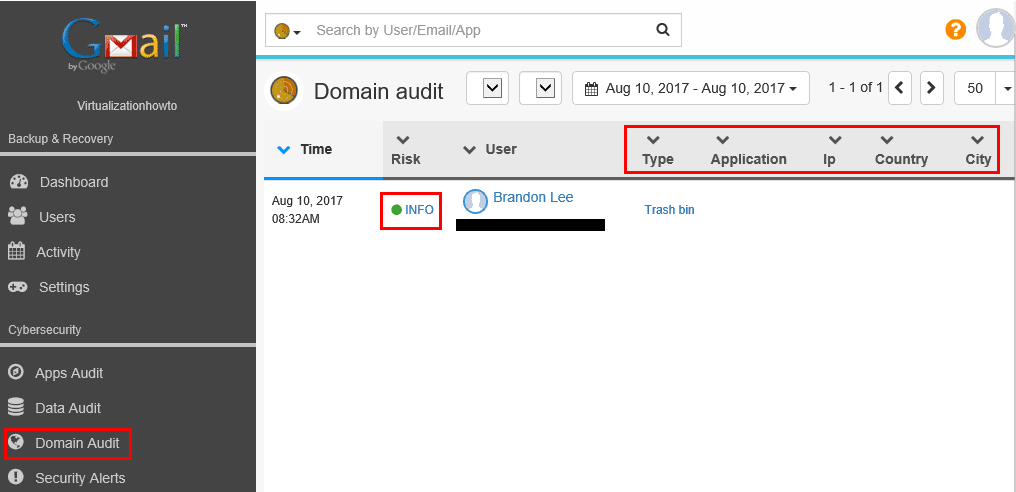Image resolution: width=1016 pixels, height=492 pixels.
Task: Open Apps Audit in the sidebar
Action: (x=69, y=373)
